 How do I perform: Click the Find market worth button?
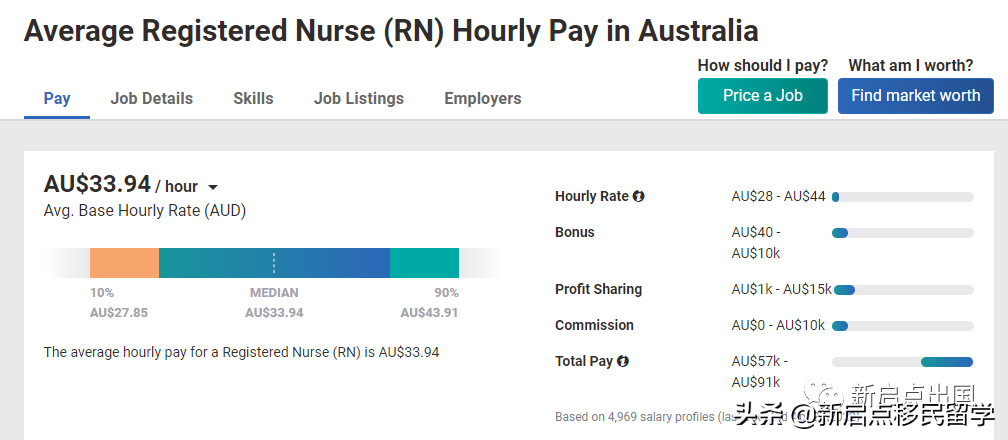(915, 96)
